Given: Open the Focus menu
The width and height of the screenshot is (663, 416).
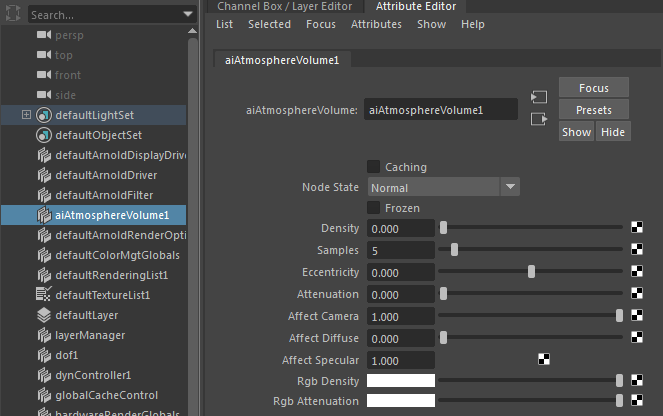Looking at the screenshot, I should [x=321, y=25].
